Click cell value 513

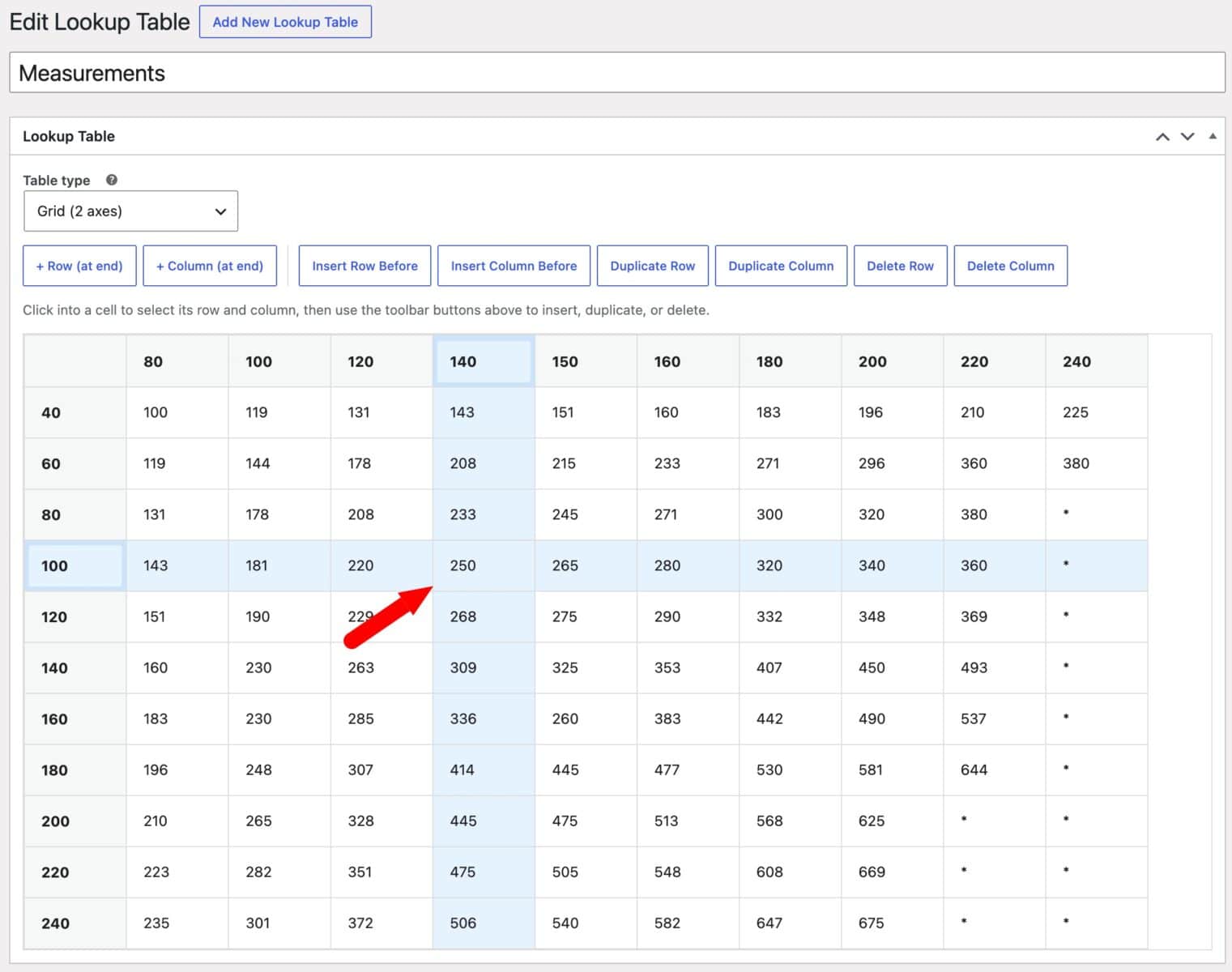coord(688,821)
